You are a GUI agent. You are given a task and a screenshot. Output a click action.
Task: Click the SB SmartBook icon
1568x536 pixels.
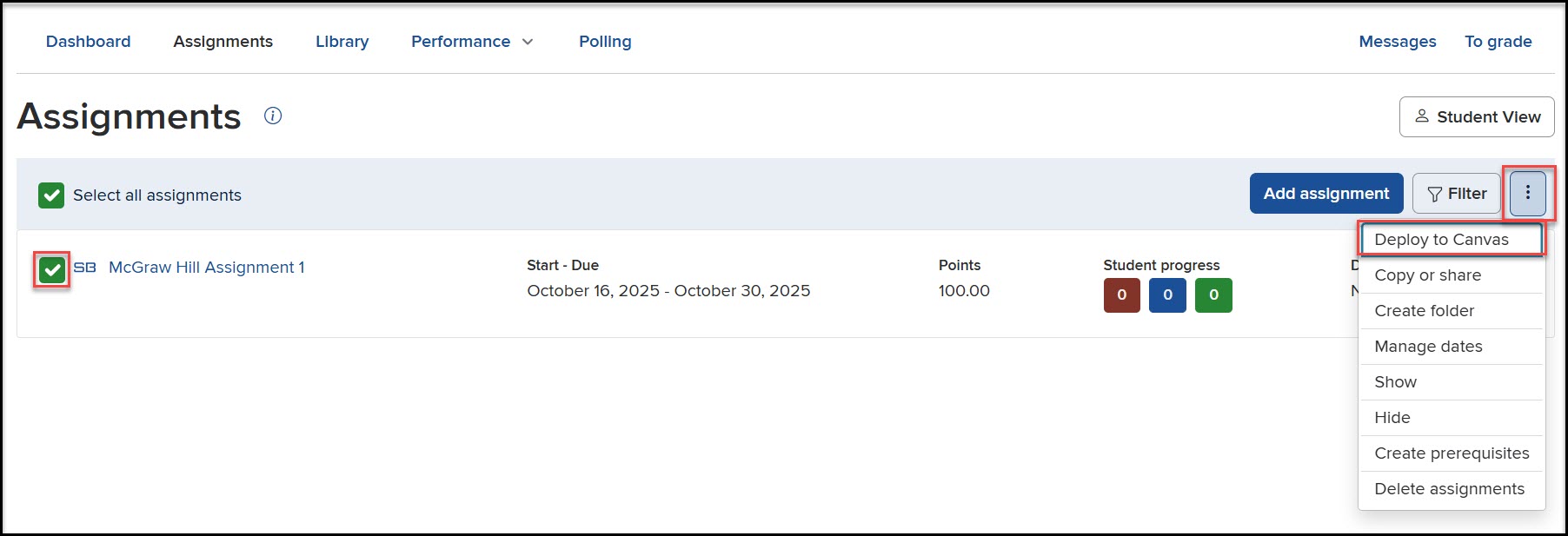point(85,268)
